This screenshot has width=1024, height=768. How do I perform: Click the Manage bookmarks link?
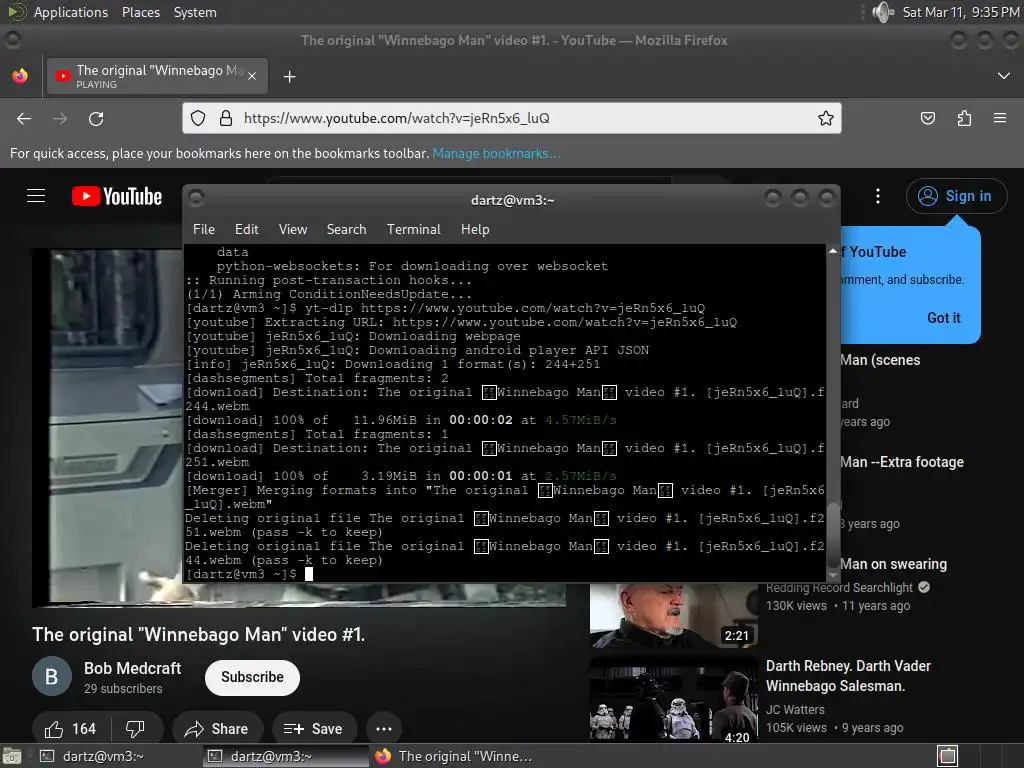496,153
